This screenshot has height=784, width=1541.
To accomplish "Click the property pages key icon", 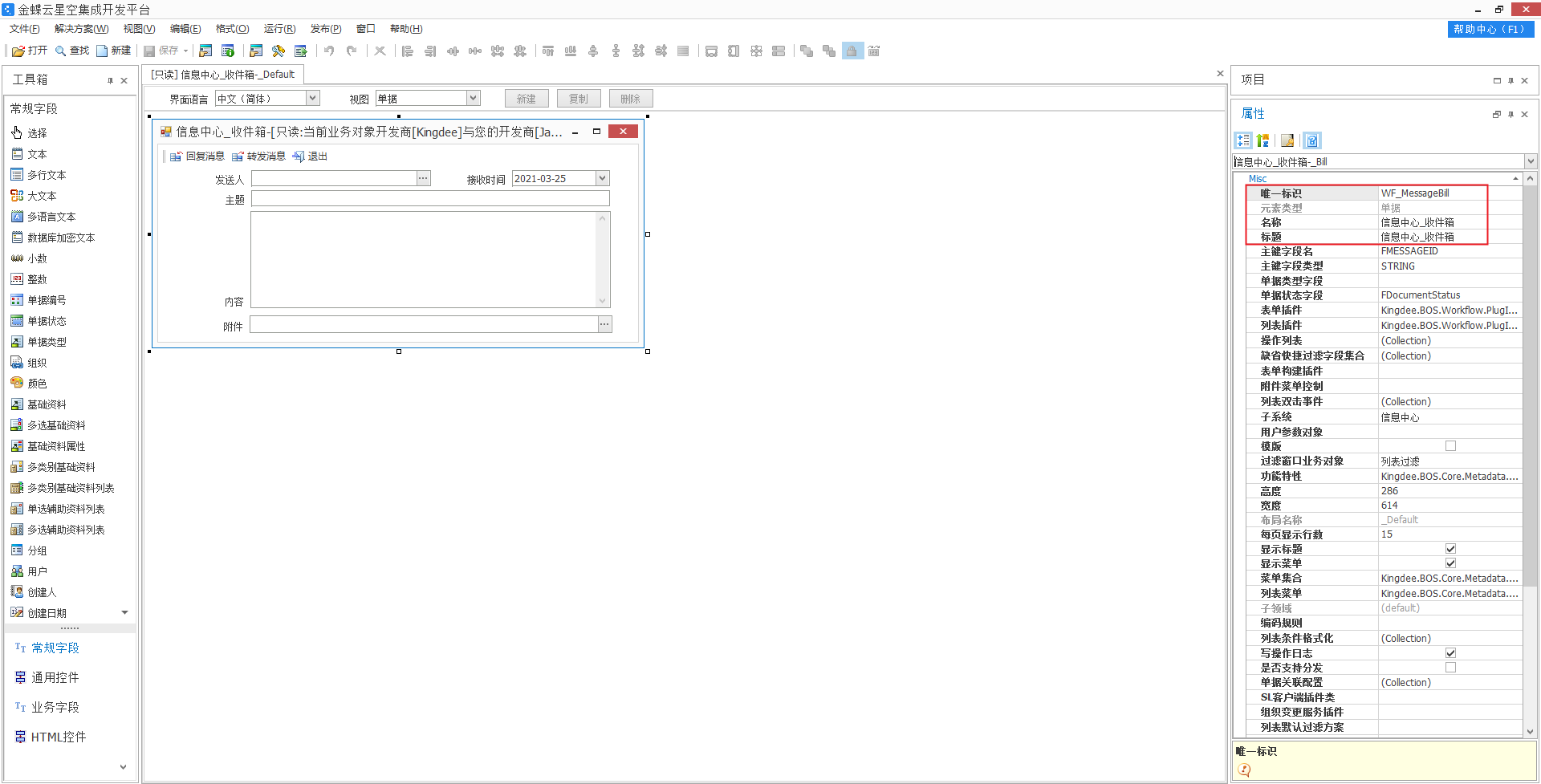I will pos(1287,140).
